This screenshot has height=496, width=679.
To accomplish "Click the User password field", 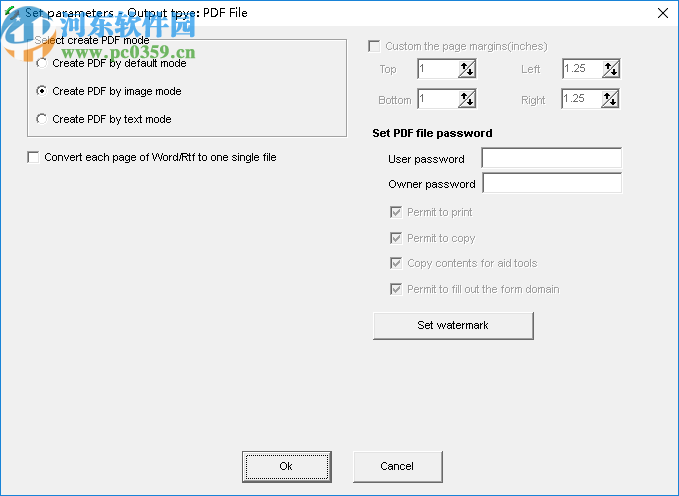I will point(552,158).
